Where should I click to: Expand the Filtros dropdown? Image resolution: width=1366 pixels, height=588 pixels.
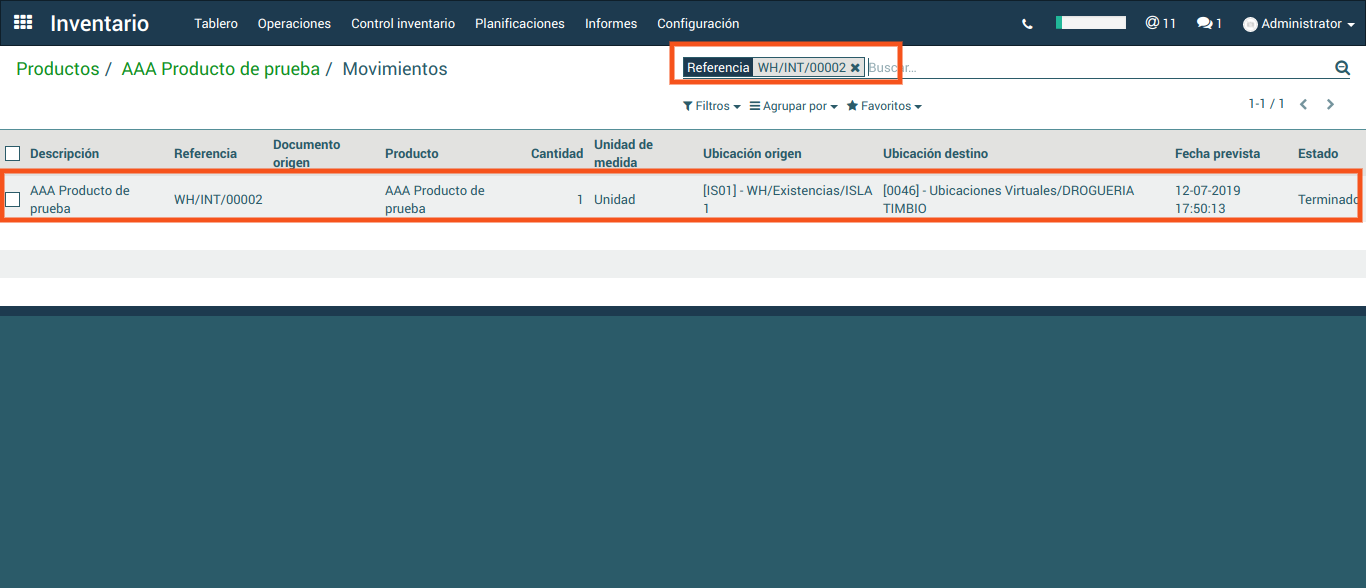pos(711,106)
